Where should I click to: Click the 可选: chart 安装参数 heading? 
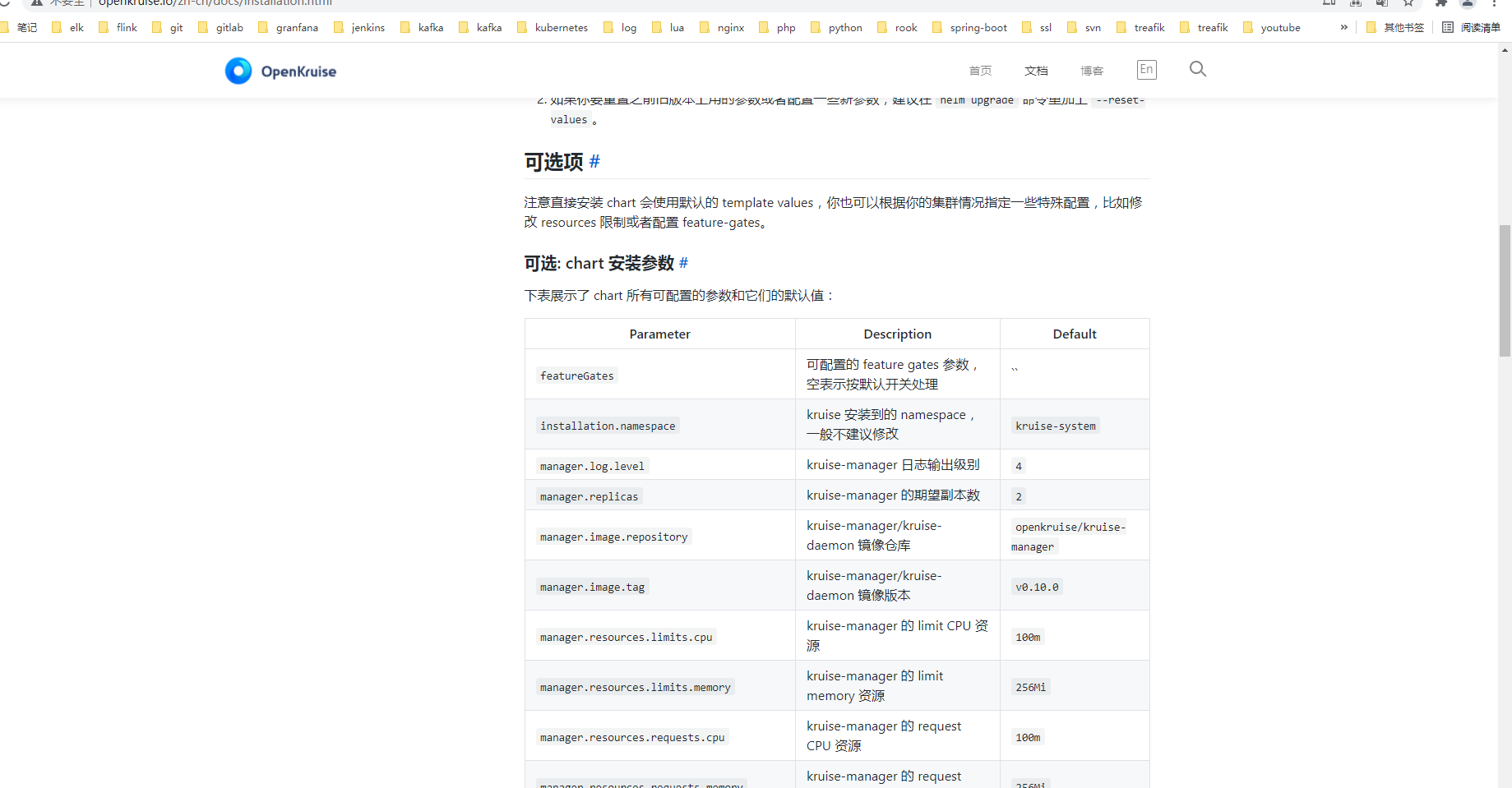[x=599, y=263]
